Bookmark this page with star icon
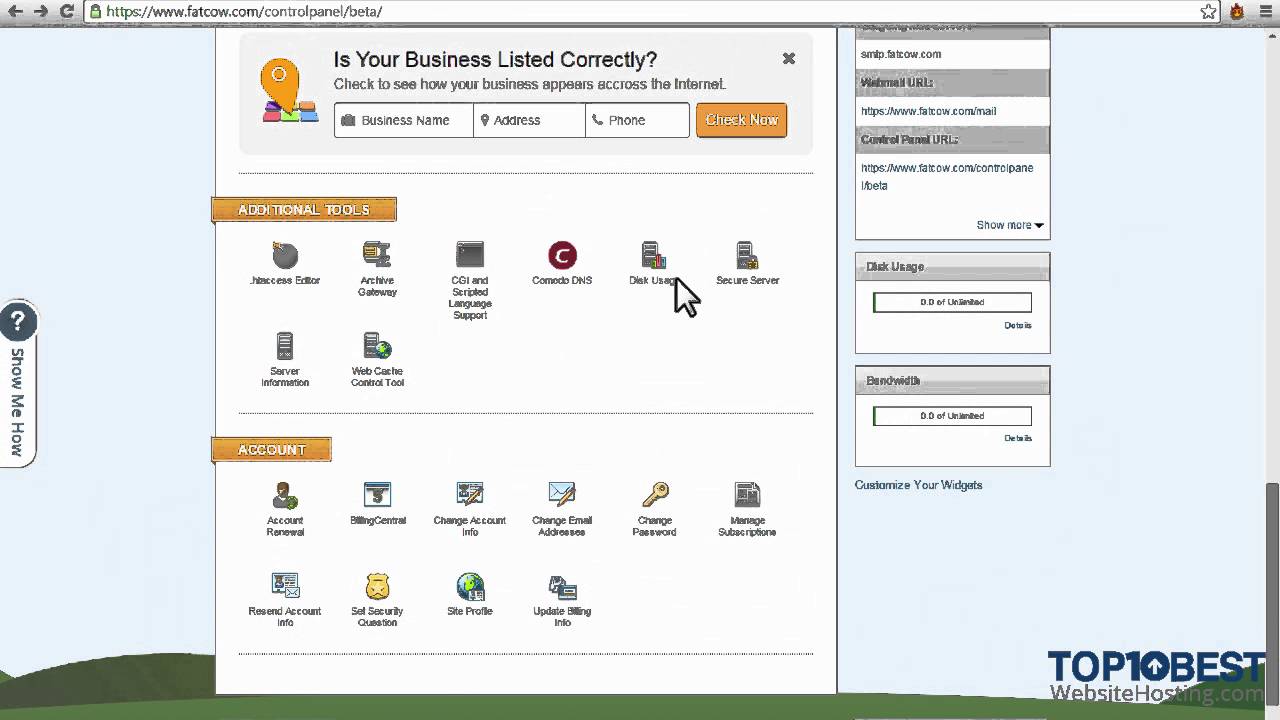The height and width of the screenshot is (720, 1280). 1208,12
